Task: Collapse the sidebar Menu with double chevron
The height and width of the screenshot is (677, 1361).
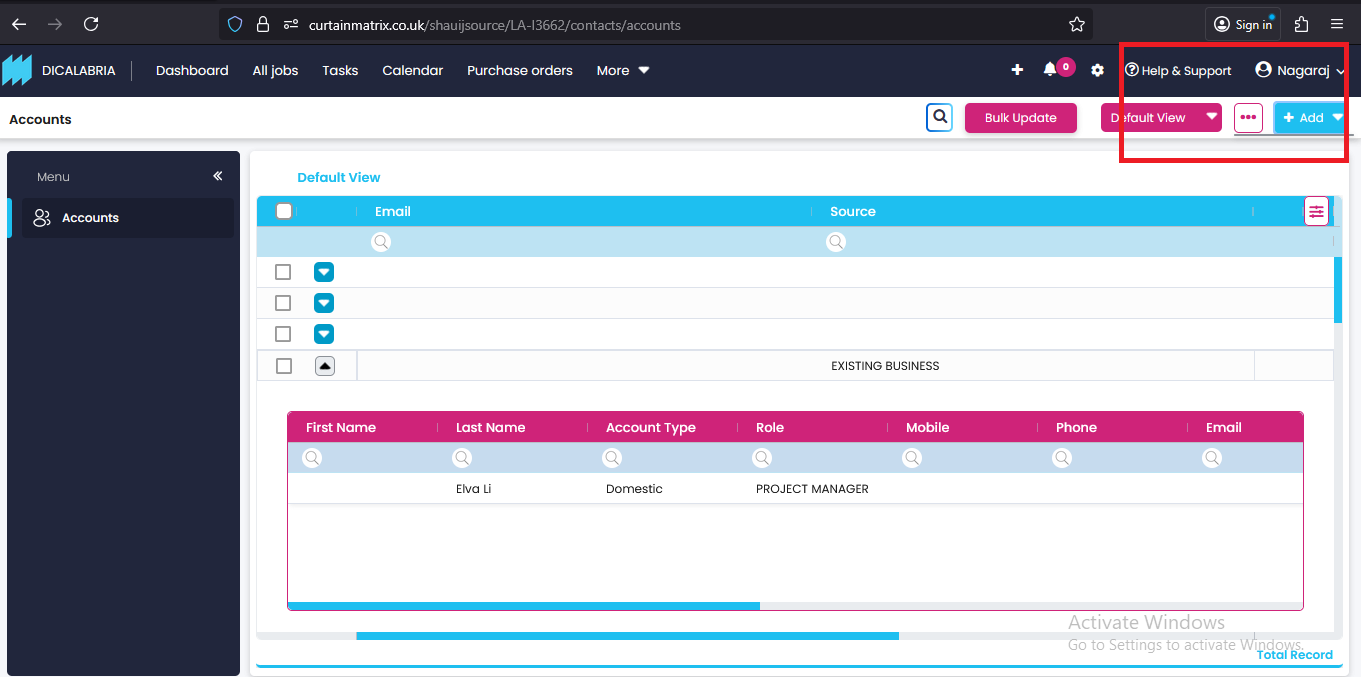Action: point(218,177)
